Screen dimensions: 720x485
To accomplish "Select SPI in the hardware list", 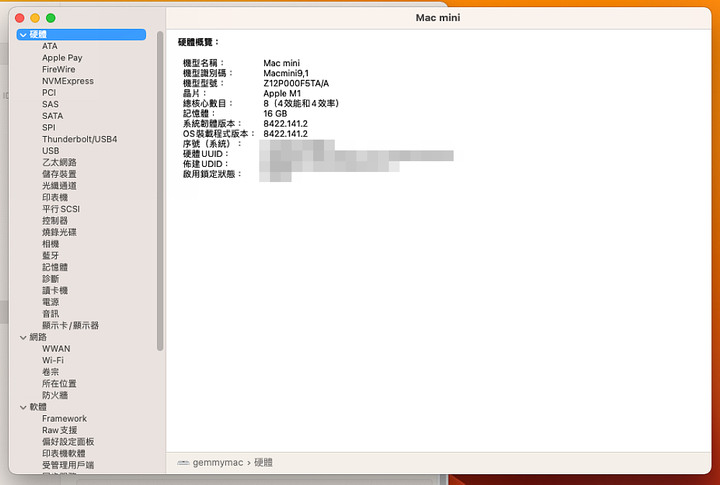I will tap(48, 128).
